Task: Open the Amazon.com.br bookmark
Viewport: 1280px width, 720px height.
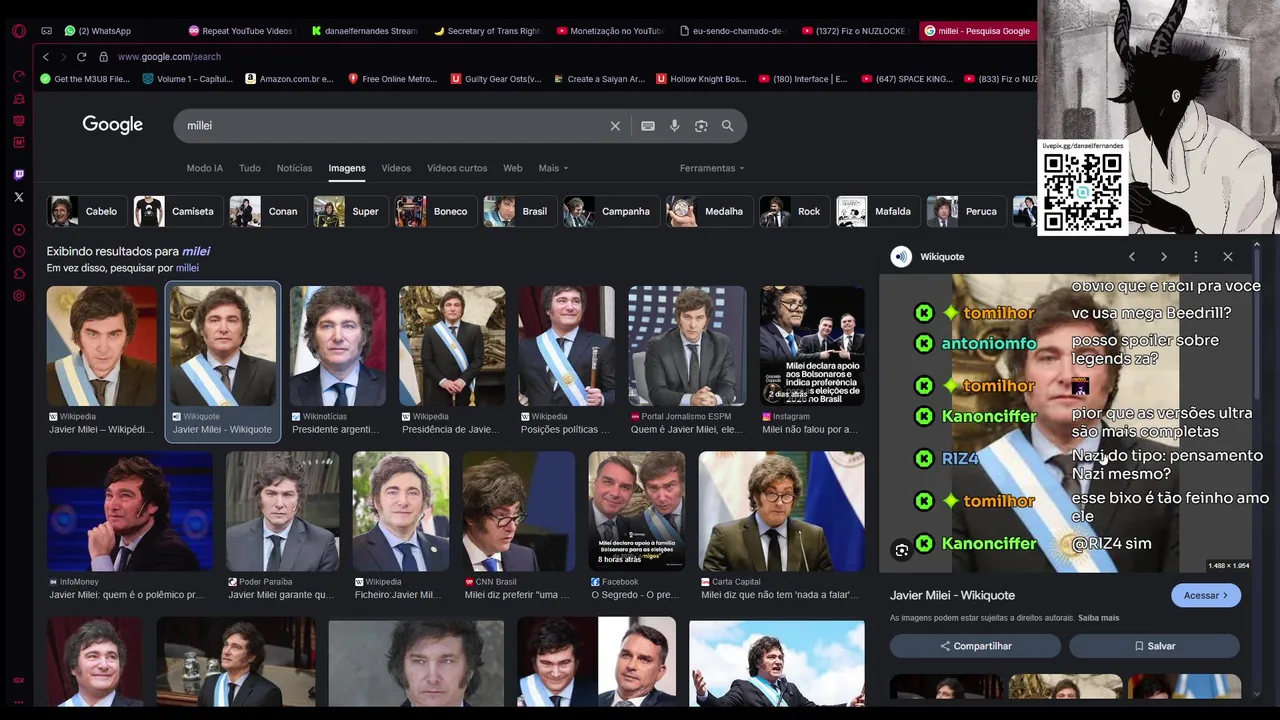Action: [x=290, y=79]
